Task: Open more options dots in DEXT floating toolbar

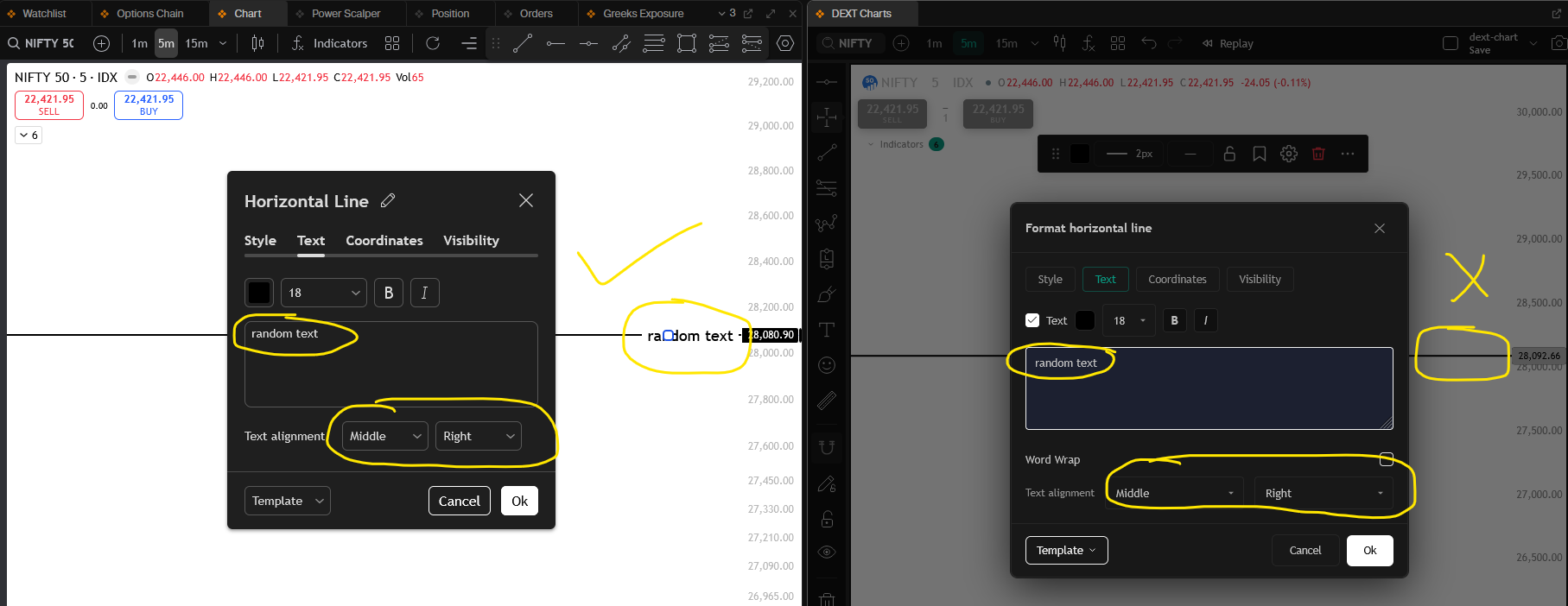Action: click(x=1348, y=154)
